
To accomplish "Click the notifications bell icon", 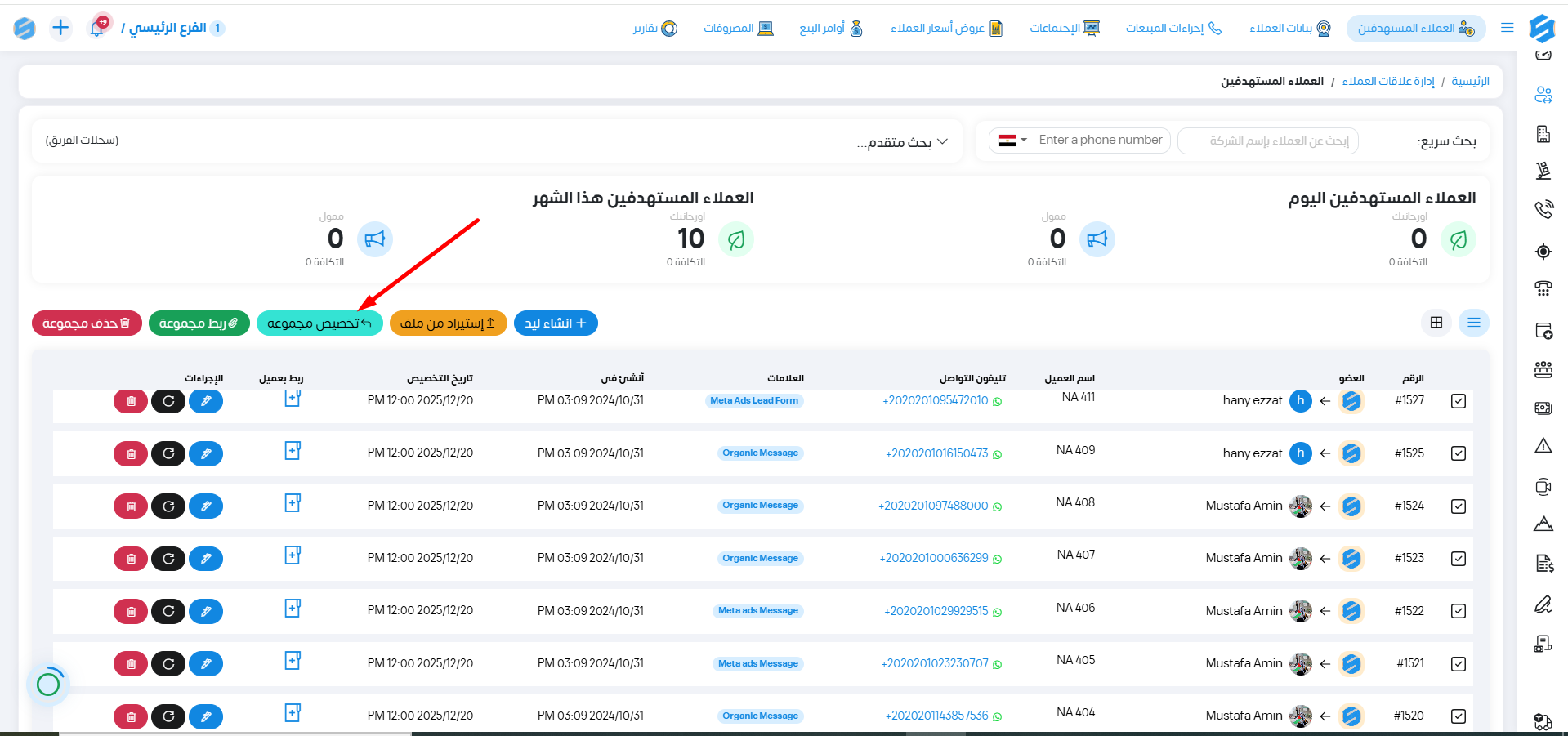I will click(97, 28).
